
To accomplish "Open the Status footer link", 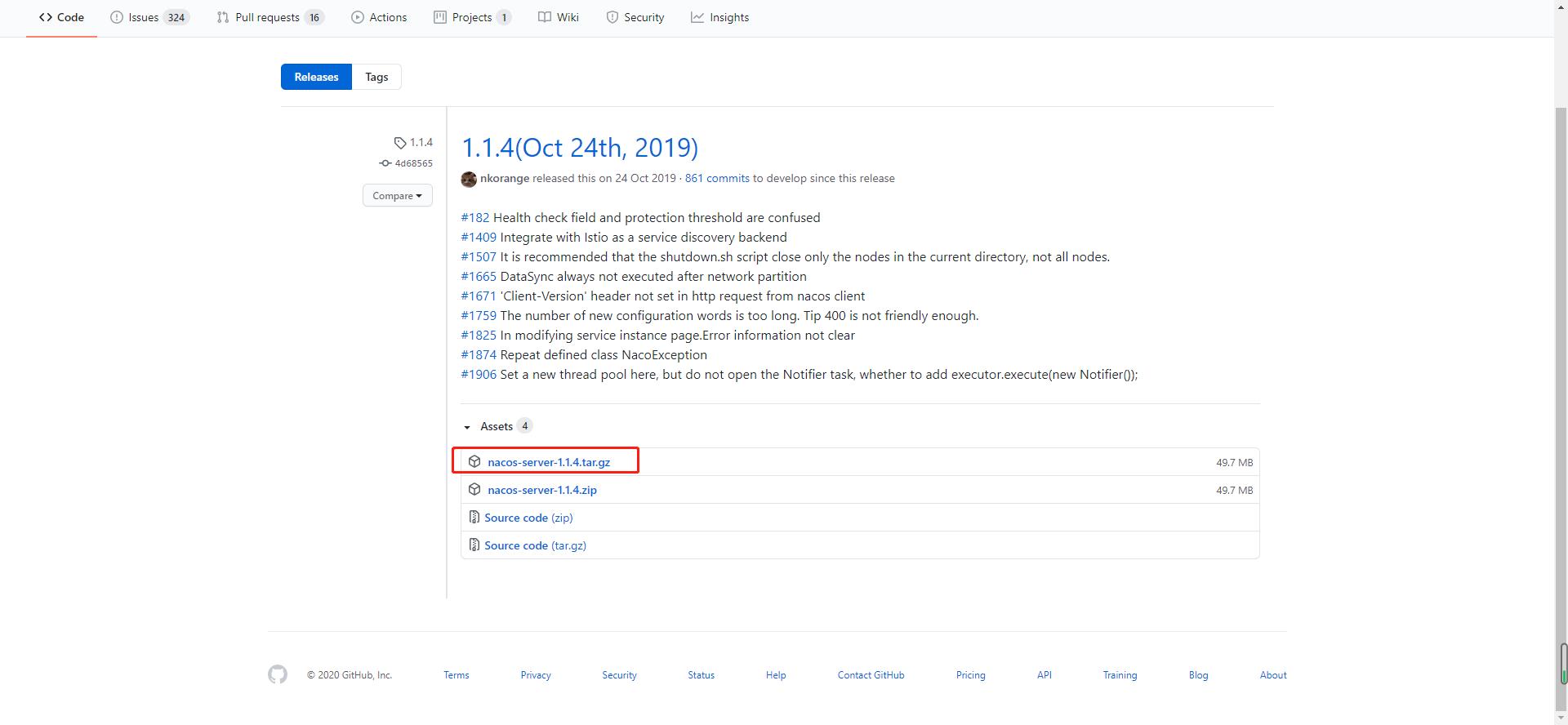I will click(x=701, y=675).
